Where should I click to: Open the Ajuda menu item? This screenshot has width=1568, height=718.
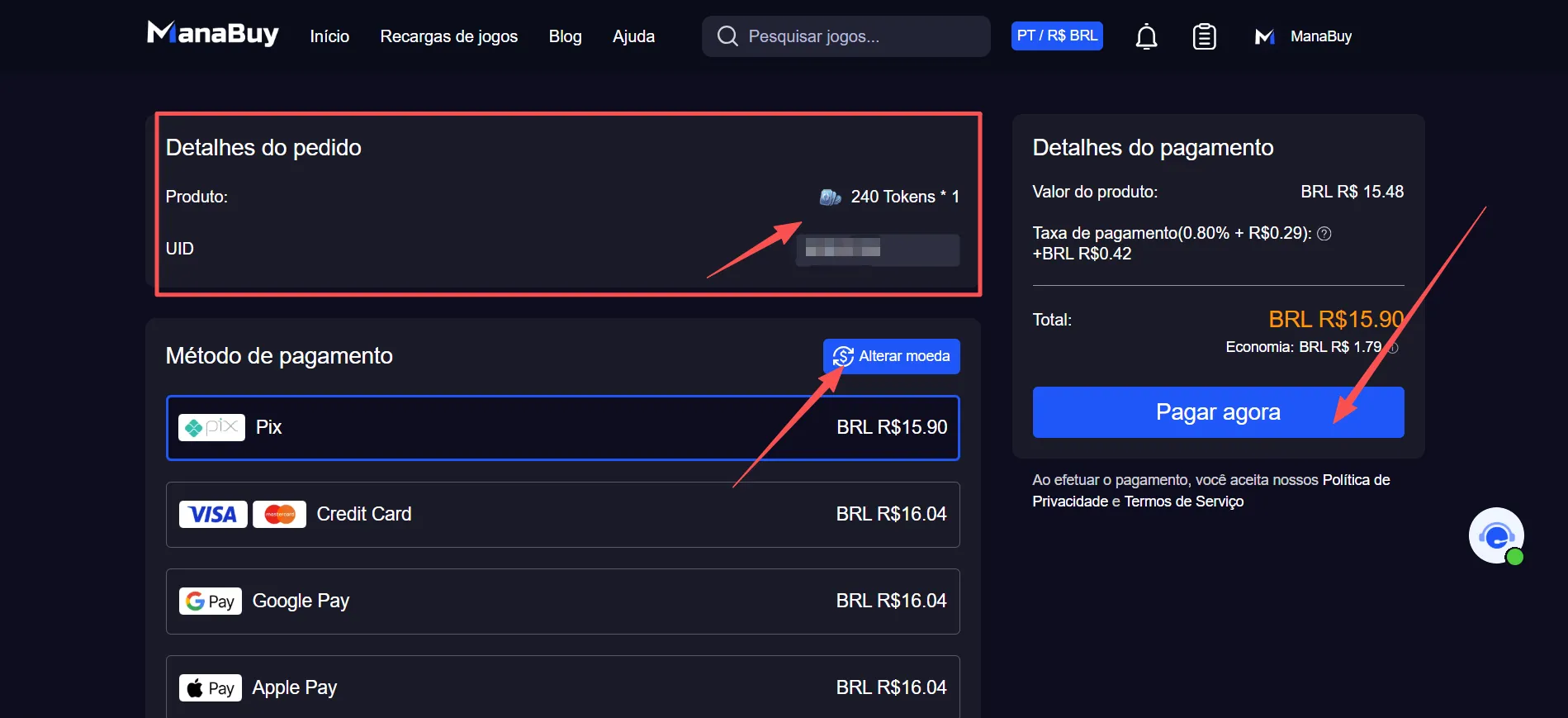coord(634,36)
